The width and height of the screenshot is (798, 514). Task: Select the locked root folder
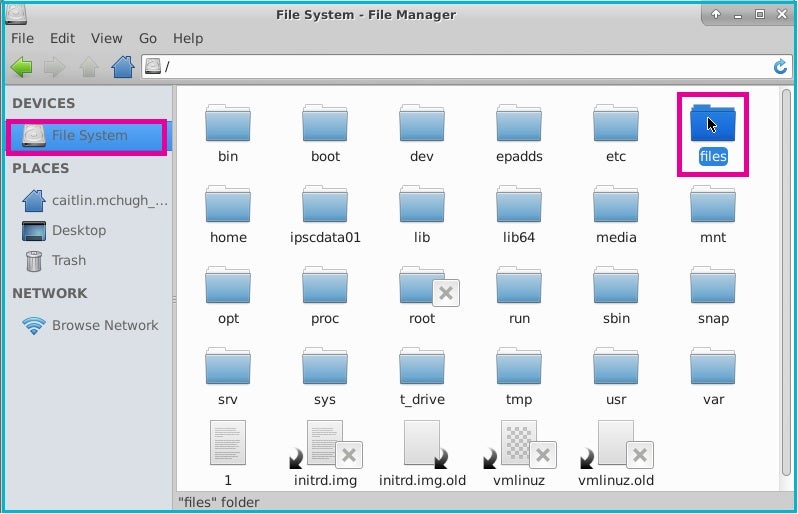pos(422,287)
